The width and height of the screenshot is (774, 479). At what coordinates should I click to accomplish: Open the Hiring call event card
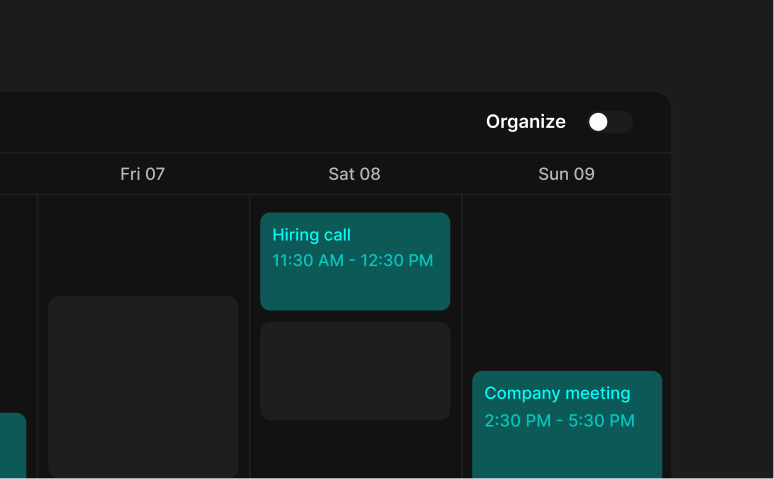tap(355, 287)
